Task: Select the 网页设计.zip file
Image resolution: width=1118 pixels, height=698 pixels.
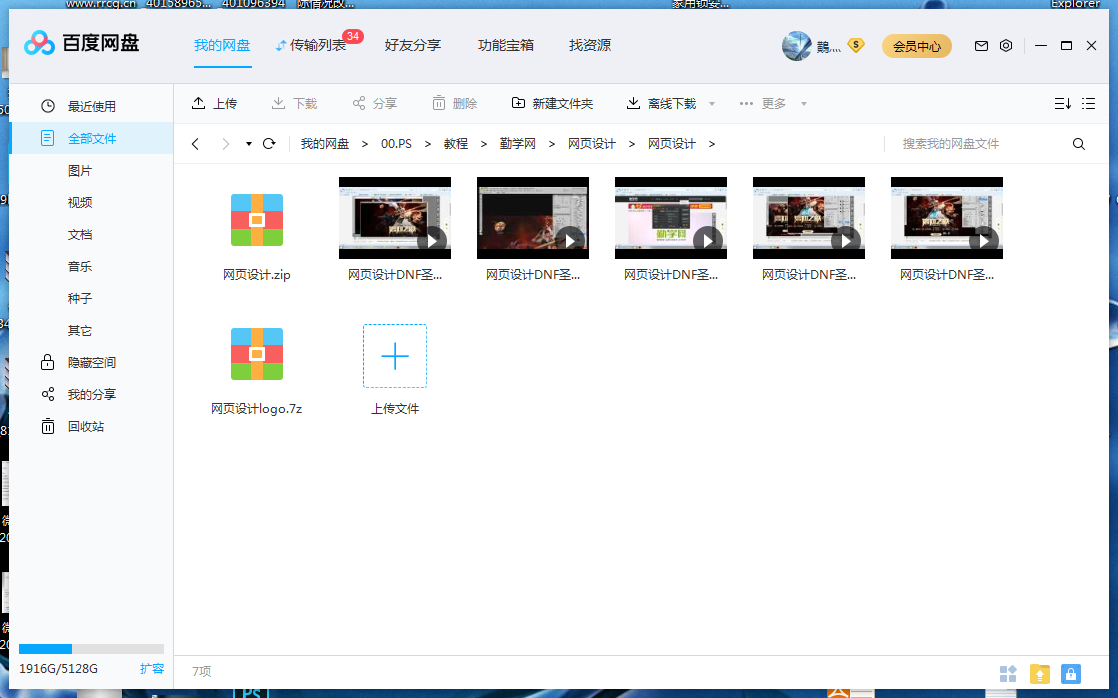Action: pos(257,232)
